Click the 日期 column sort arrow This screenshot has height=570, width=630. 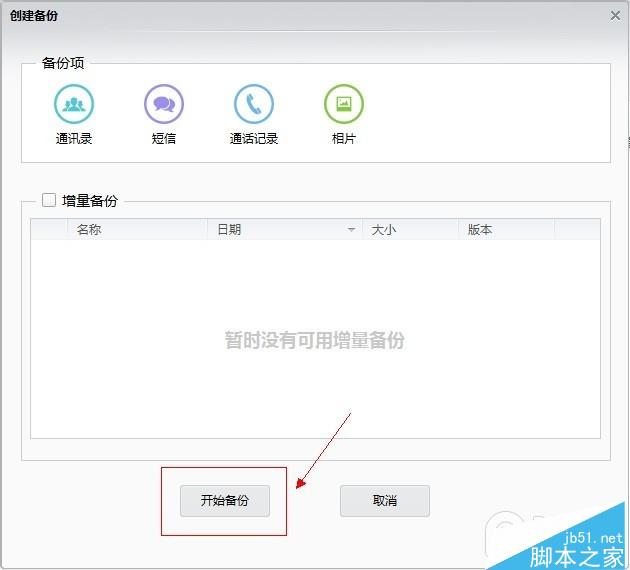click(351, 230)
